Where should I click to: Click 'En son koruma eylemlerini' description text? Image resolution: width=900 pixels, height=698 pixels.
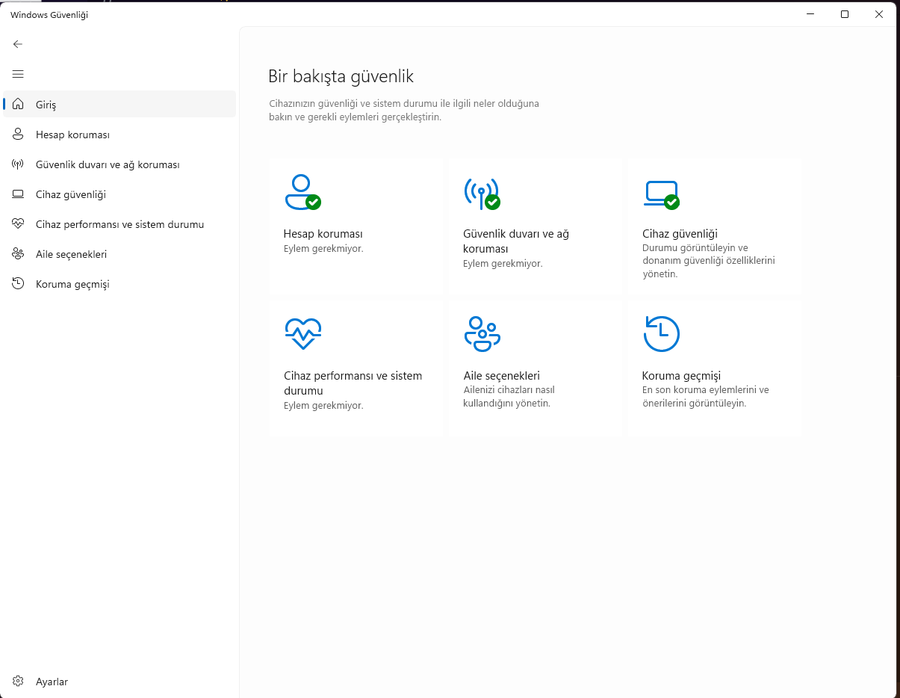(x=705, y=397)
